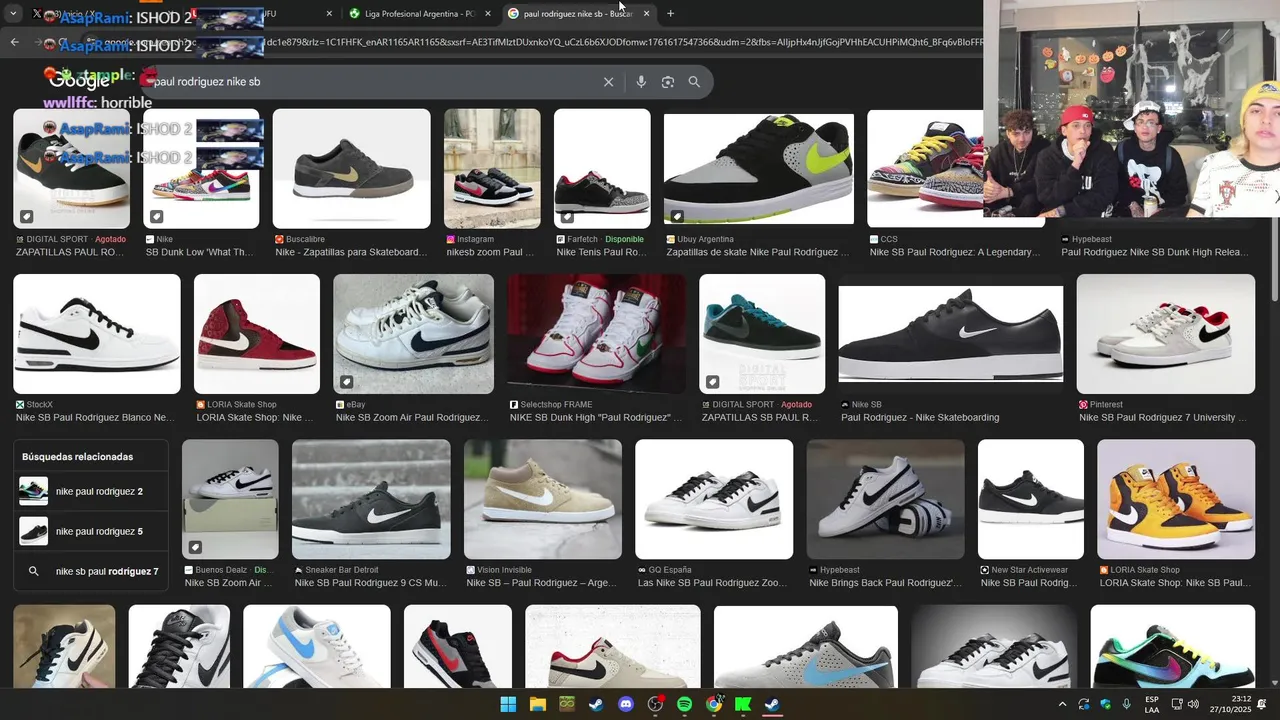Image resolution: width=1280 pixels, height=720 pixels.
Task: Open a new browser tab with plus
Action: click(x=670, y=14)
